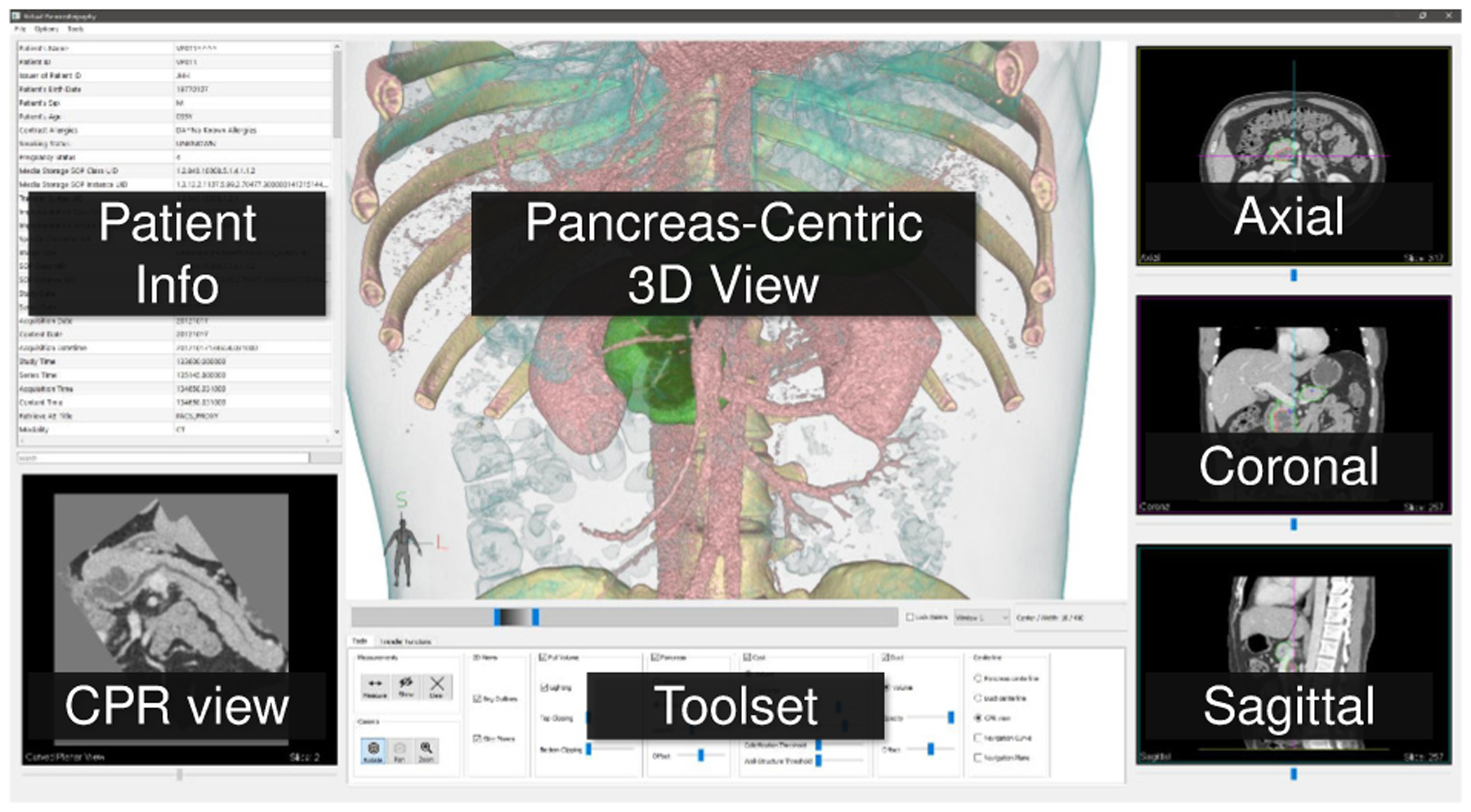Open the Tools menu
The width and height of the screenshot is (1471, 812).
pyautogui.click(x=75, y=29)
